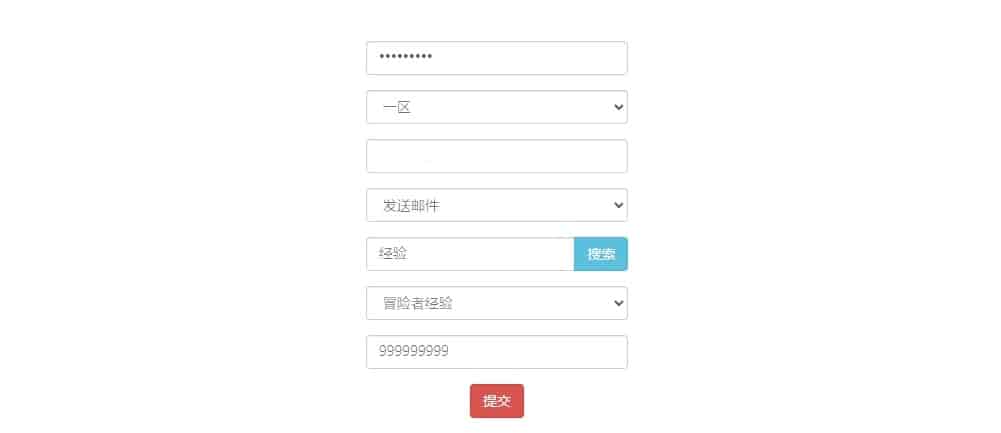Place cursor after 经验 keyword text
This screenshot has height=433, width=1001.
pyautogui.click(x=409, y=254)
